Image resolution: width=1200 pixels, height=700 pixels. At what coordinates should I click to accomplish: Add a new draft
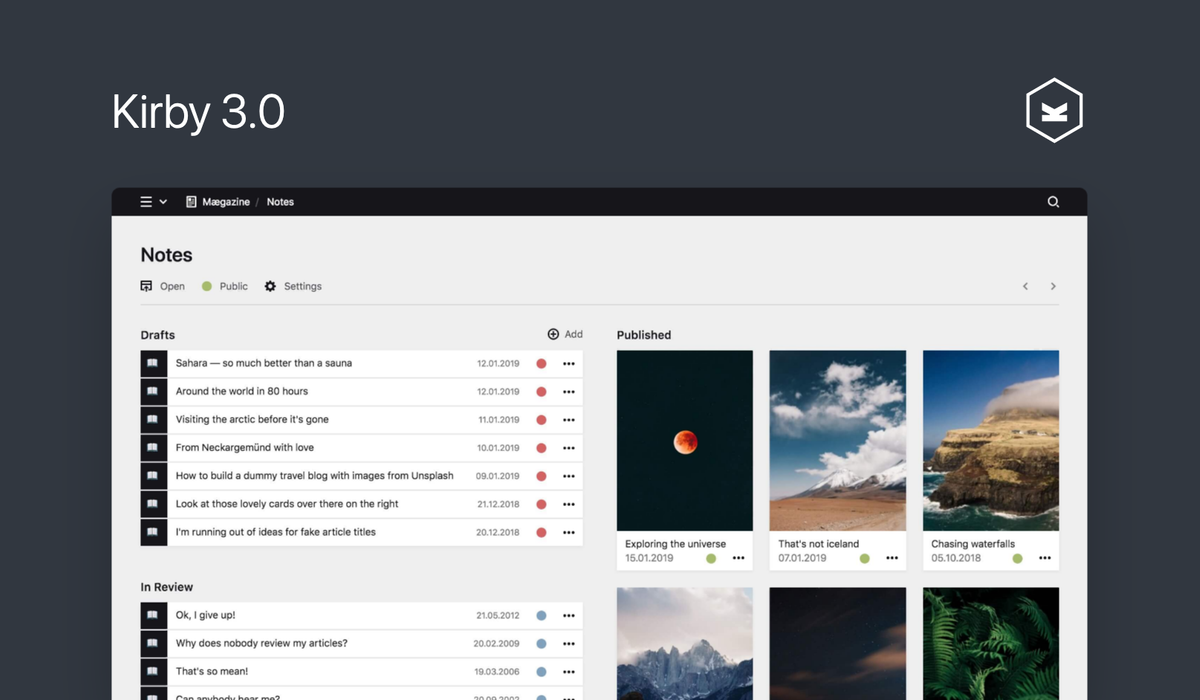click(565, 334)
